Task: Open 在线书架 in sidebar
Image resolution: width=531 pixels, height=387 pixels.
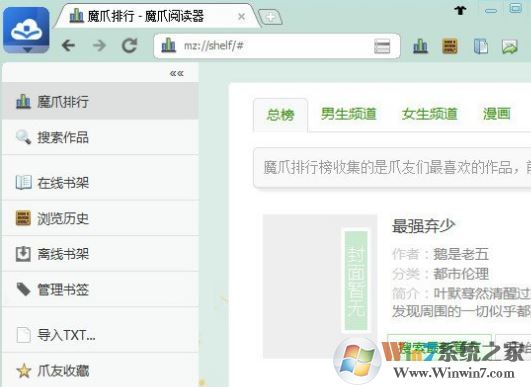Action: pos(100,183)
